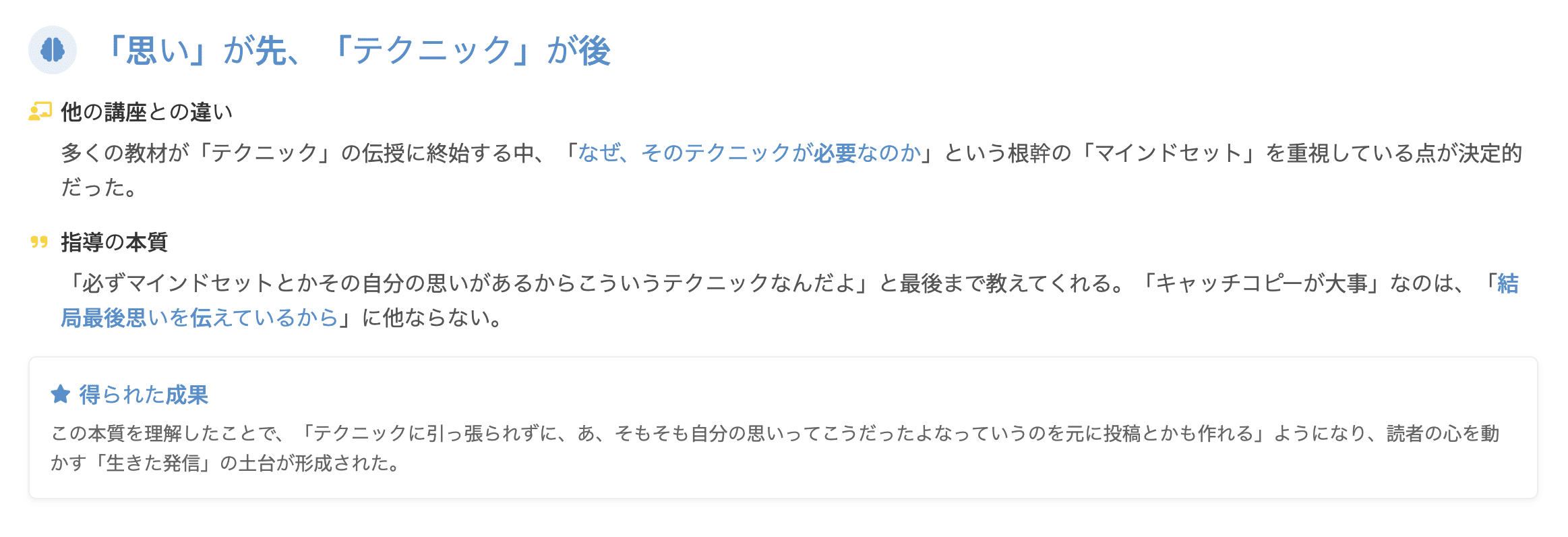Click the subheading 他の講座との違い
Image resolution: width=1568 pixels, height=537 pixels.
click(147, 112)
